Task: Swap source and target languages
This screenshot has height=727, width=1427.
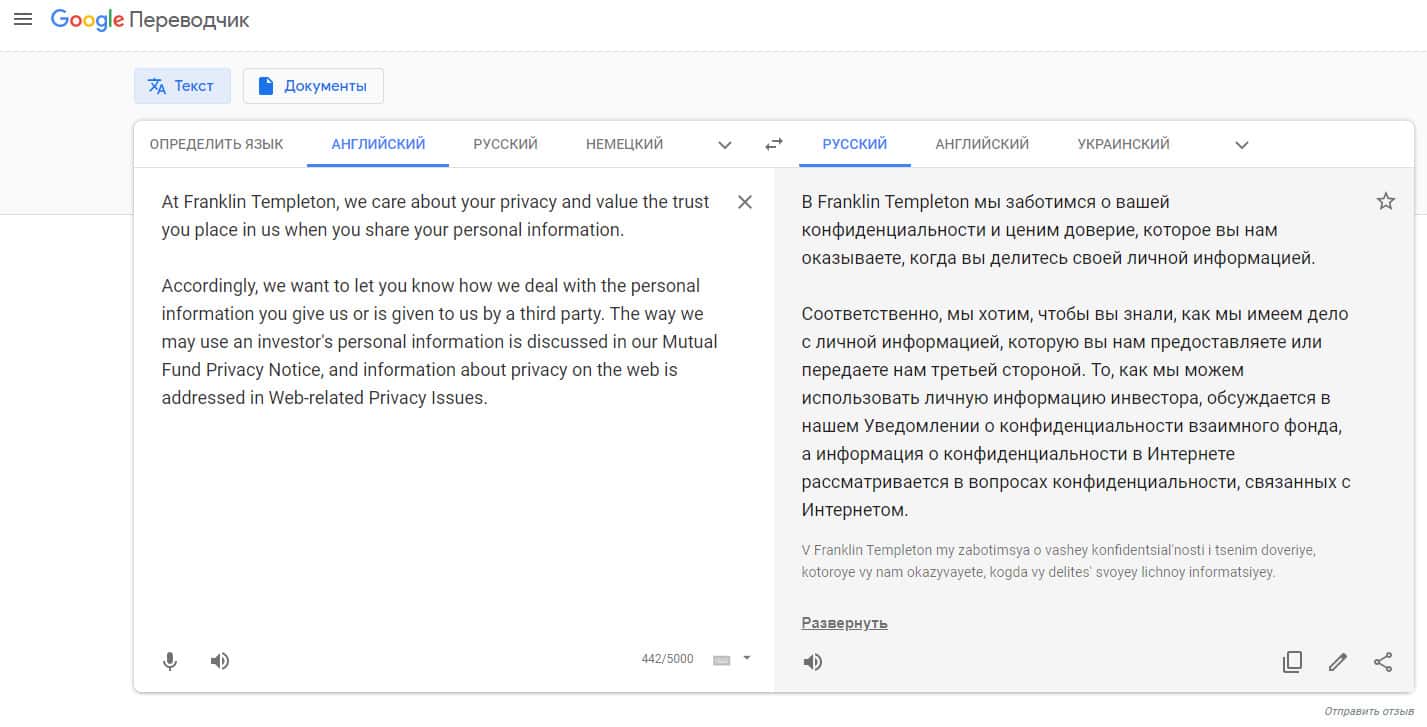Action: point(773,144)
